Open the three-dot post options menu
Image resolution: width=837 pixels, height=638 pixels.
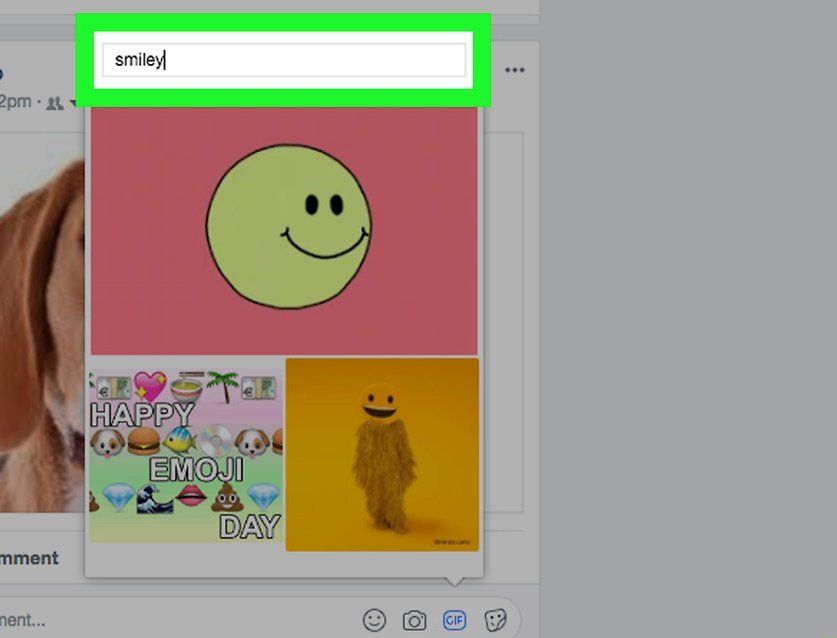[515, 70]
